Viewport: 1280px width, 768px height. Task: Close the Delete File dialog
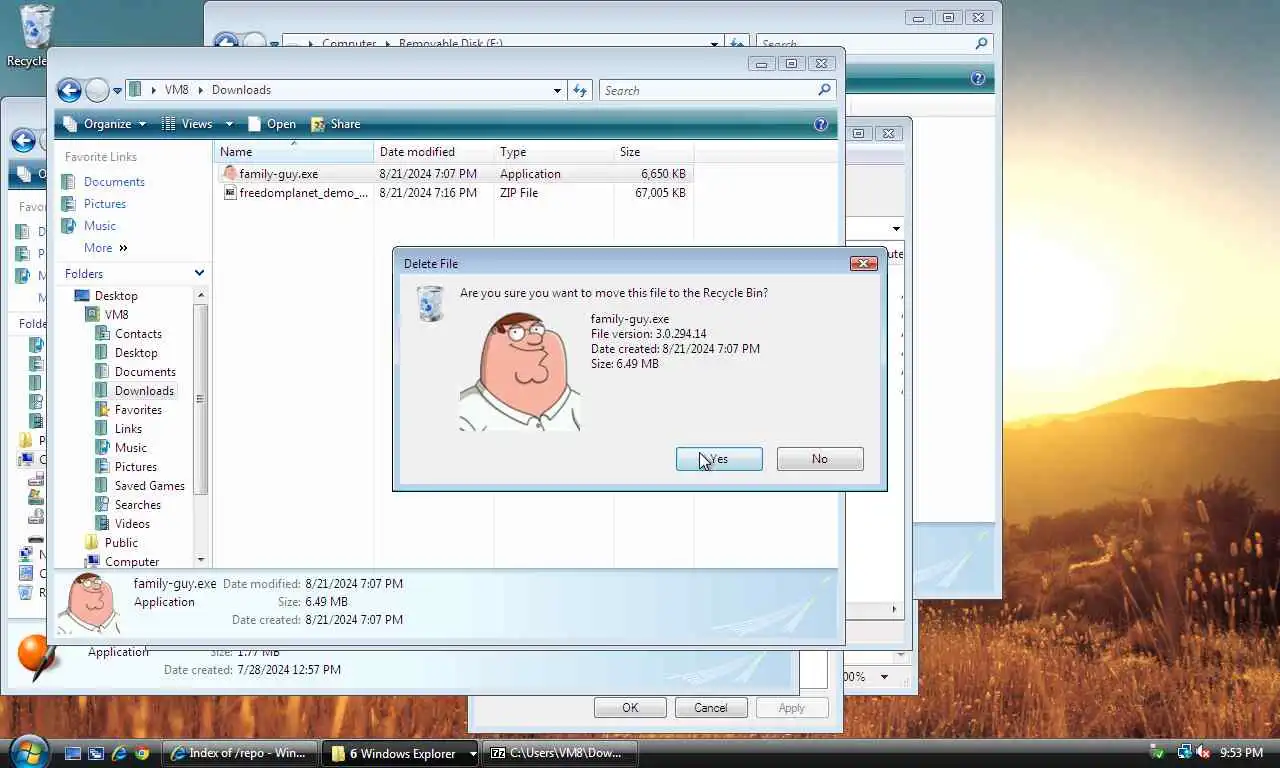pyautogui.click(x=863, y=264)
